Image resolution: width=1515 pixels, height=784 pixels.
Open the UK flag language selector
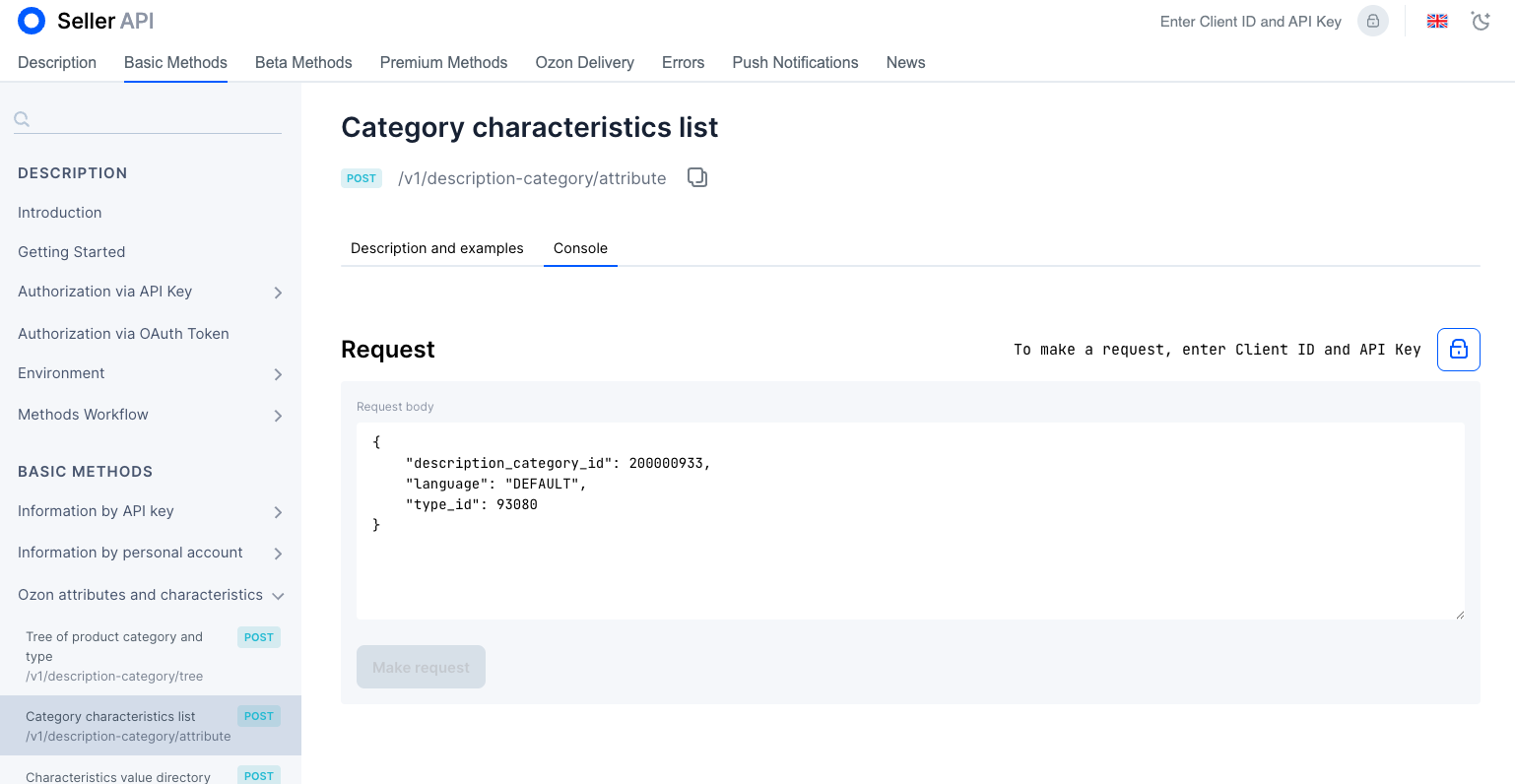[1437, 21]
